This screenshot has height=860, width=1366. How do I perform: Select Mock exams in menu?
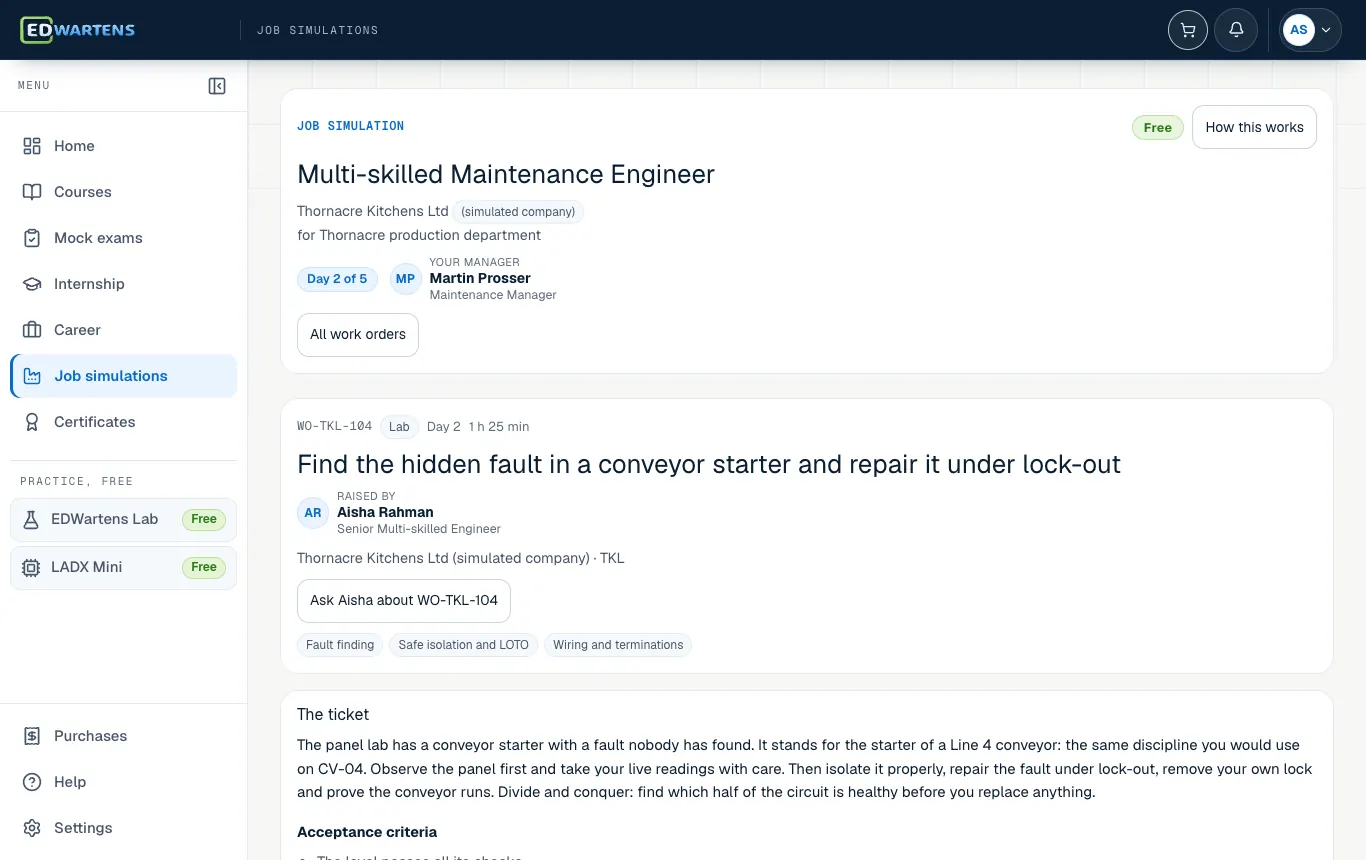pyautogui.click(x=124, y=238)
